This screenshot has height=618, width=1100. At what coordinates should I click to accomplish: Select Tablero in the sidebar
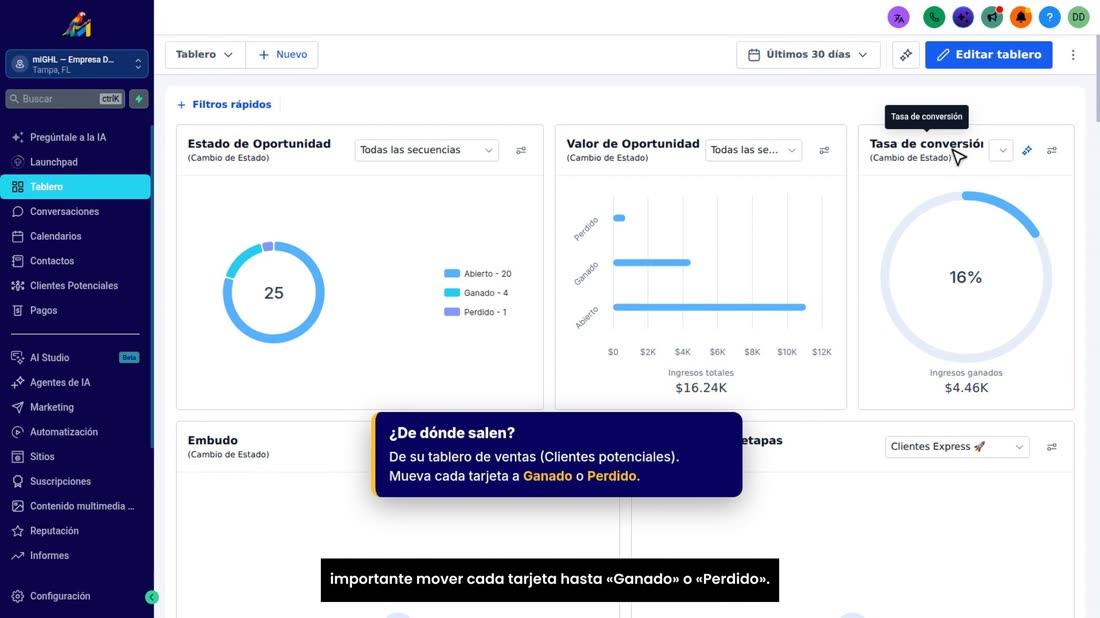(x=76, y=187)
